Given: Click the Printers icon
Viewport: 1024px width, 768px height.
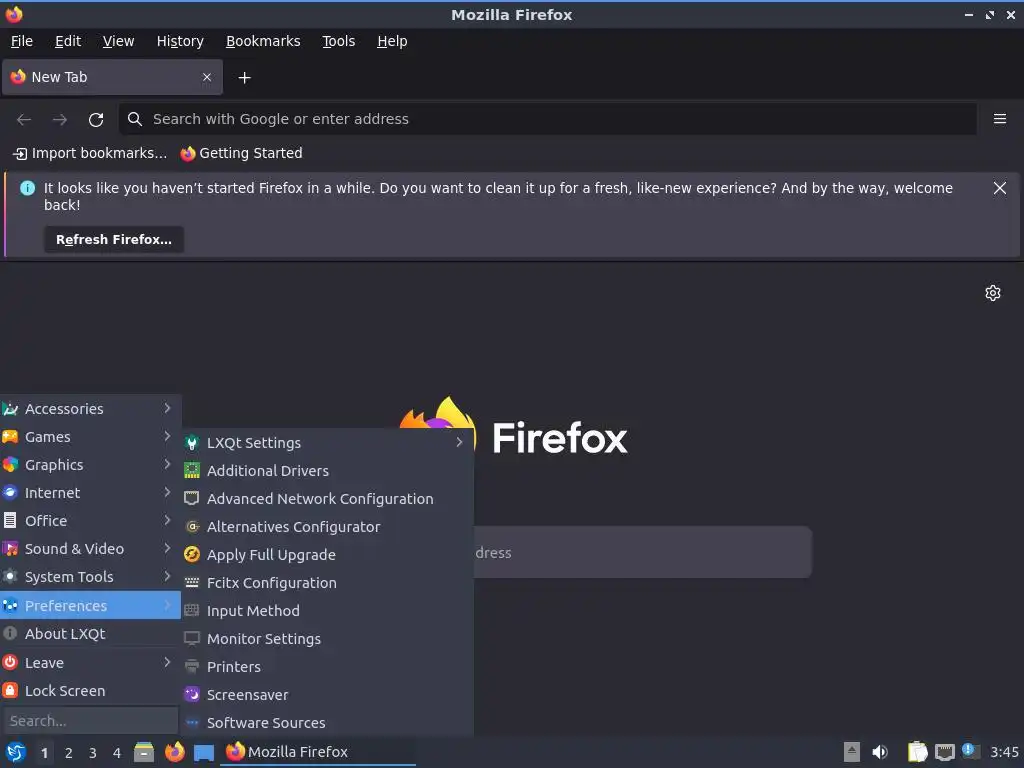Looking at the screenshot, I should (x=192, y=667).
